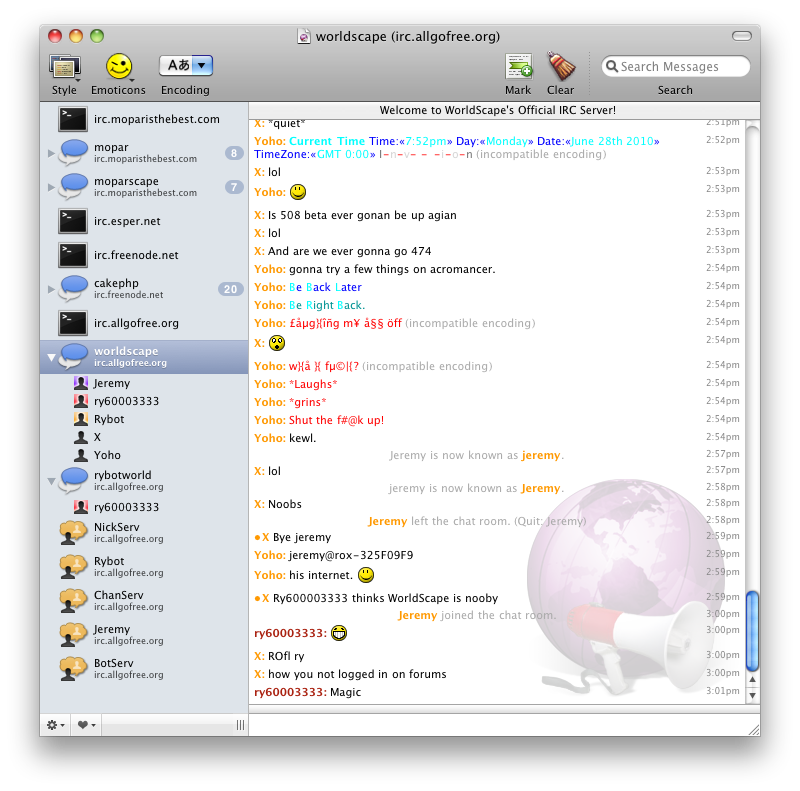Click Yoho's smiley emoticon at 2:53pm
800x791 pixels.
click(x=298, y=192)
